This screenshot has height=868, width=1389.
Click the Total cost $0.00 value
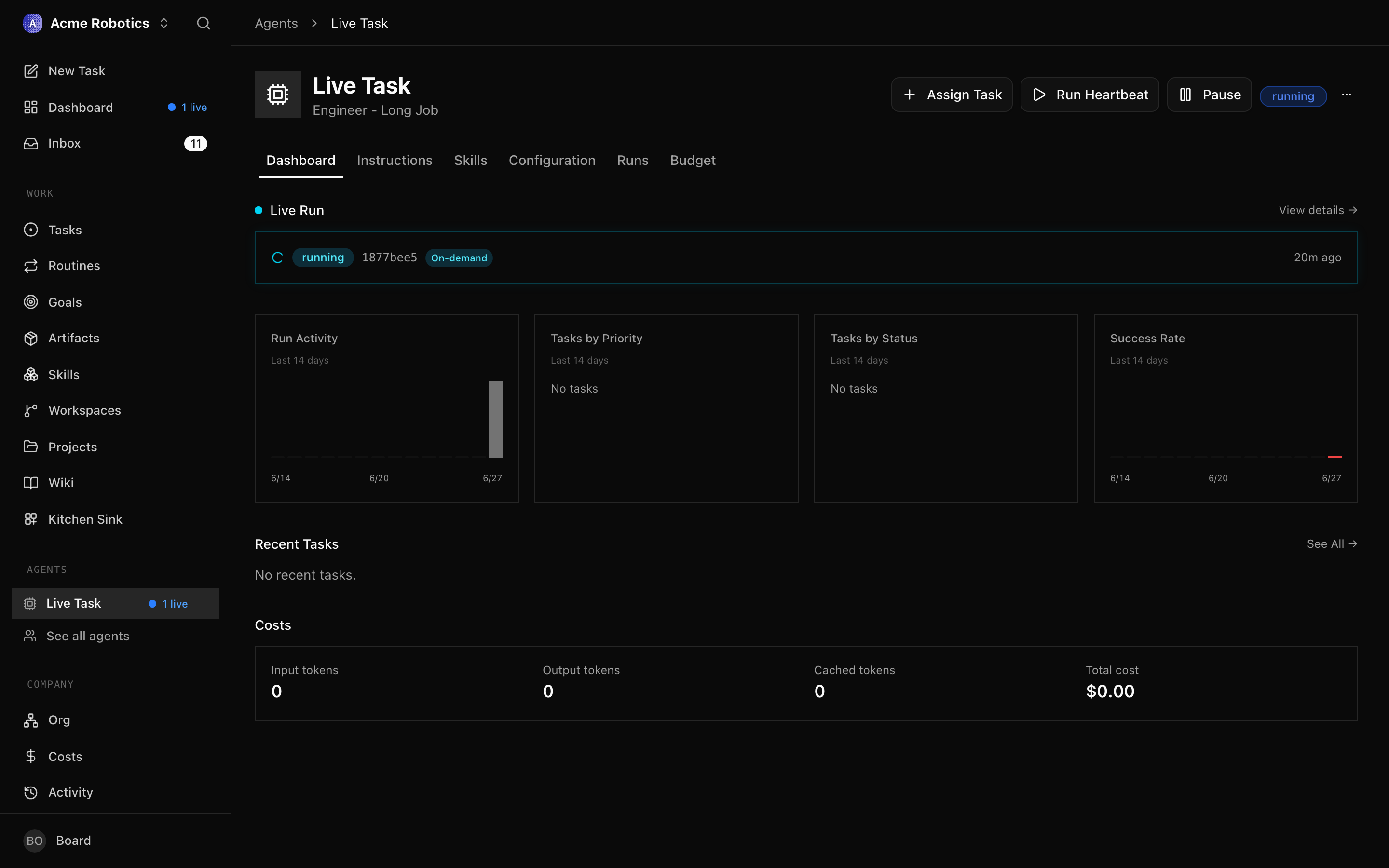[x=1110, y=691]
